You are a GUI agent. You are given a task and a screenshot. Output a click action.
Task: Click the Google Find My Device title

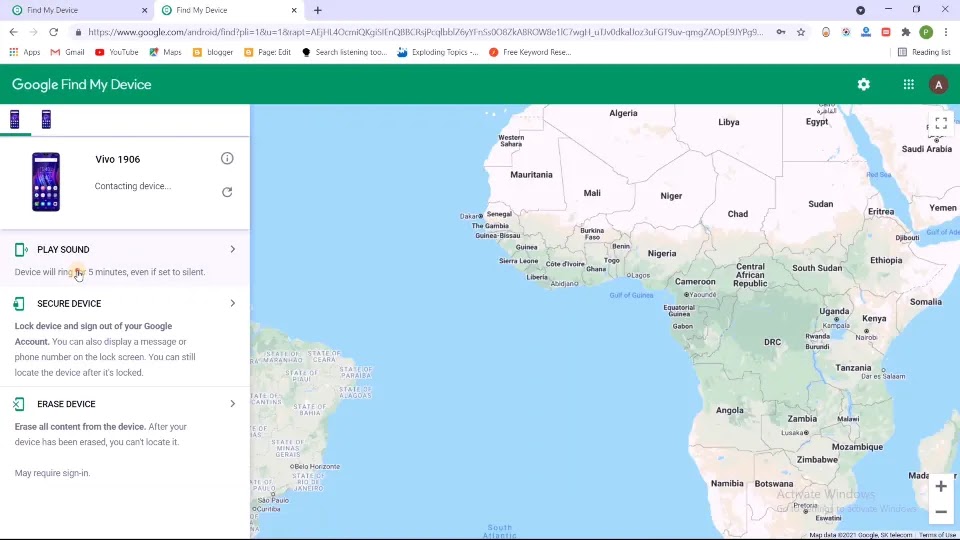(x=81, y=84)
